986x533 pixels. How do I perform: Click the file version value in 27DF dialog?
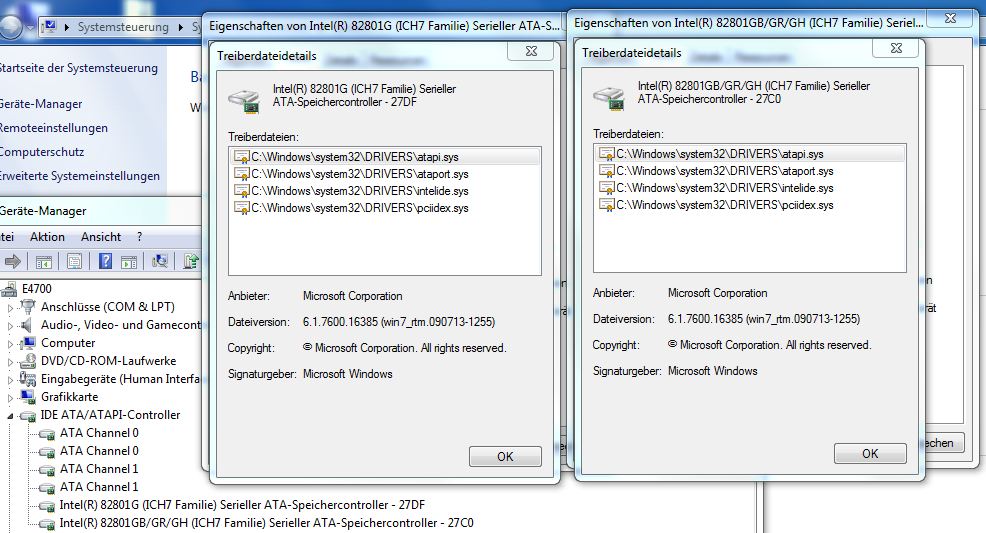click(x=399, y=322)
